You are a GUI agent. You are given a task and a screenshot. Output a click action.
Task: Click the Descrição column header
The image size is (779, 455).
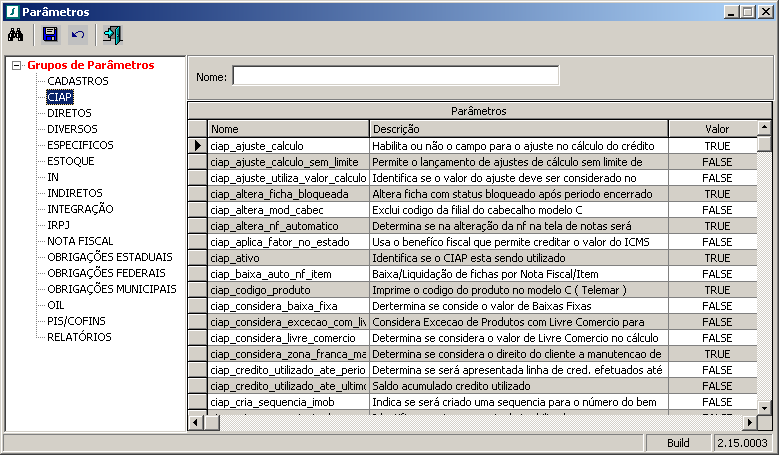click(x=518, y=129)
